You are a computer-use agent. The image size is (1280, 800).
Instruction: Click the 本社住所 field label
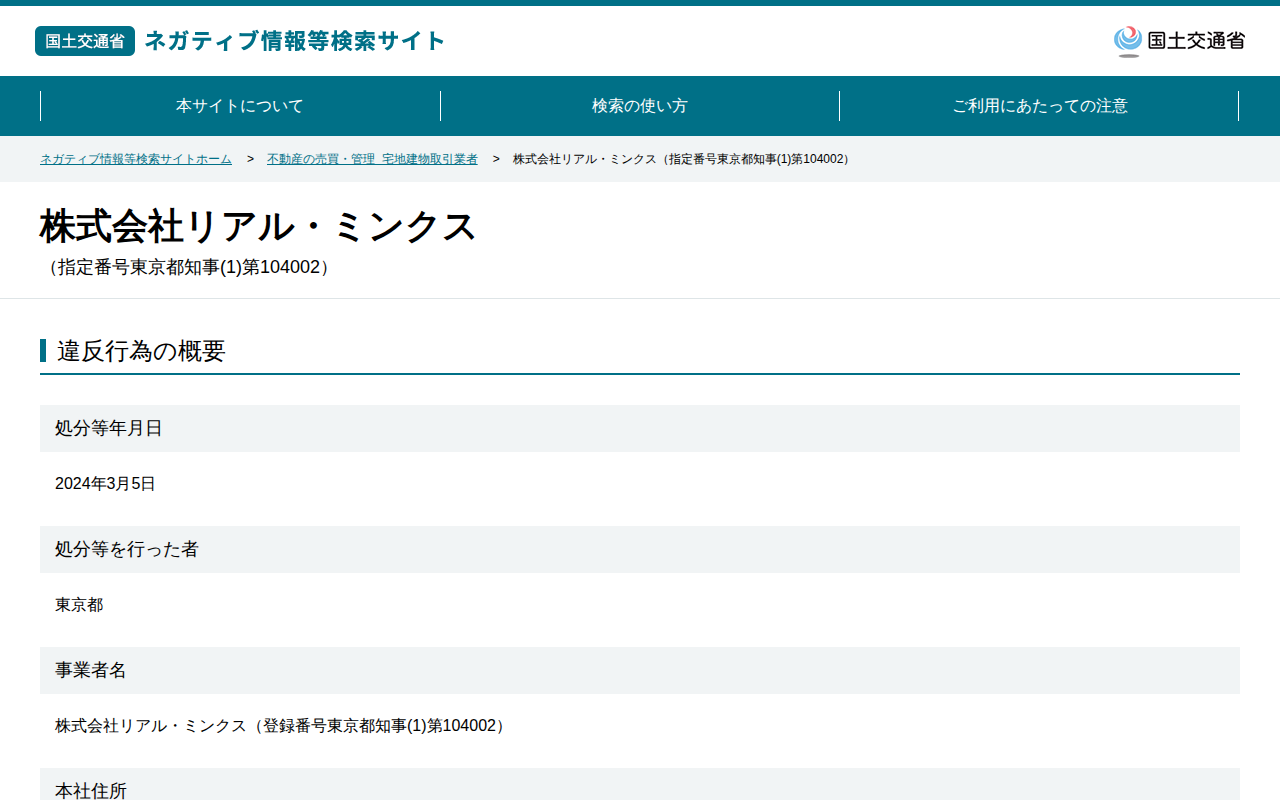pos(91,790)
